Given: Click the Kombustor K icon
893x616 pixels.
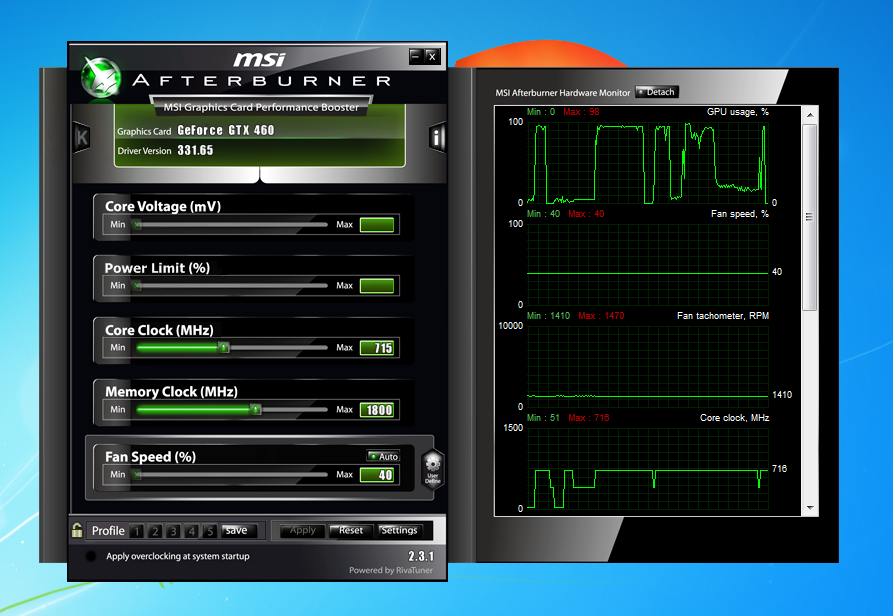Looking at the screenshot, I should pos(81,138).
